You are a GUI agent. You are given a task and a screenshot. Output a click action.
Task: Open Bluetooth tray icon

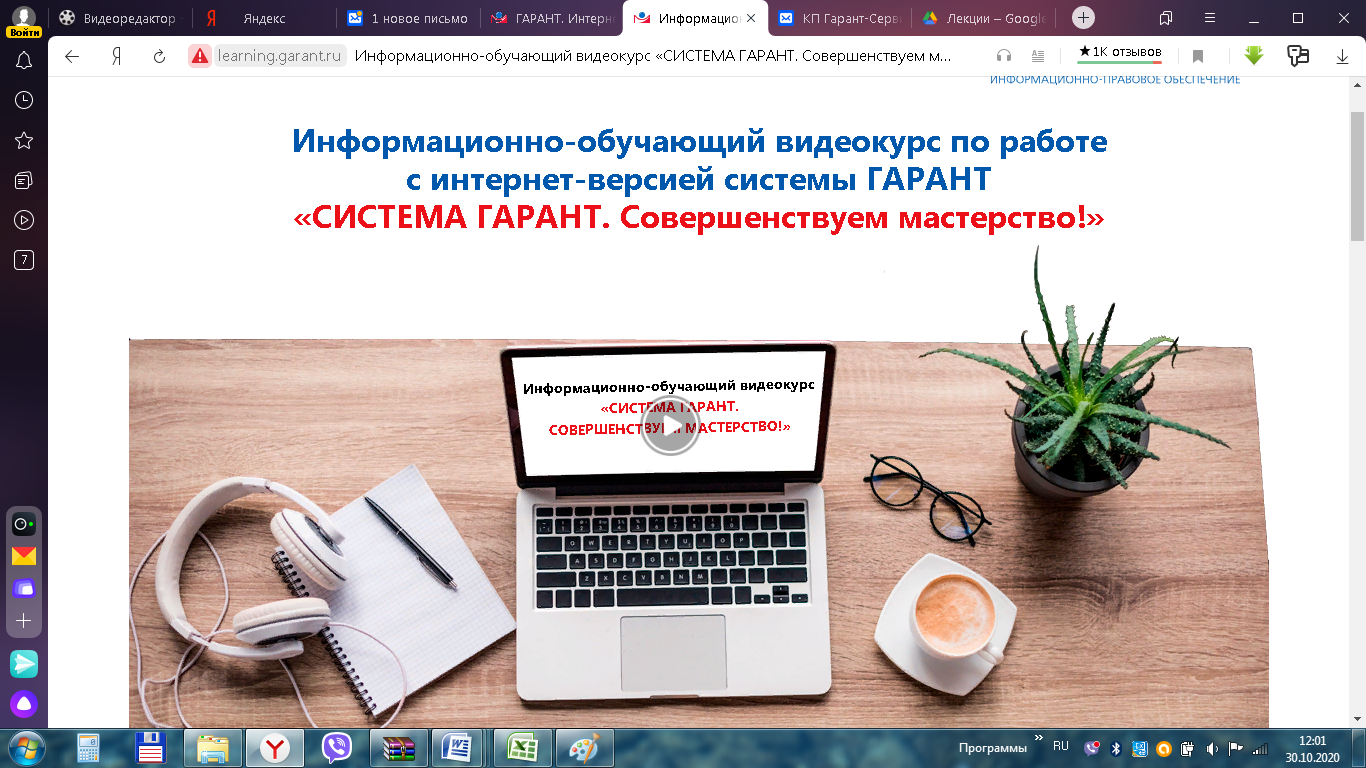(1116, 748)
